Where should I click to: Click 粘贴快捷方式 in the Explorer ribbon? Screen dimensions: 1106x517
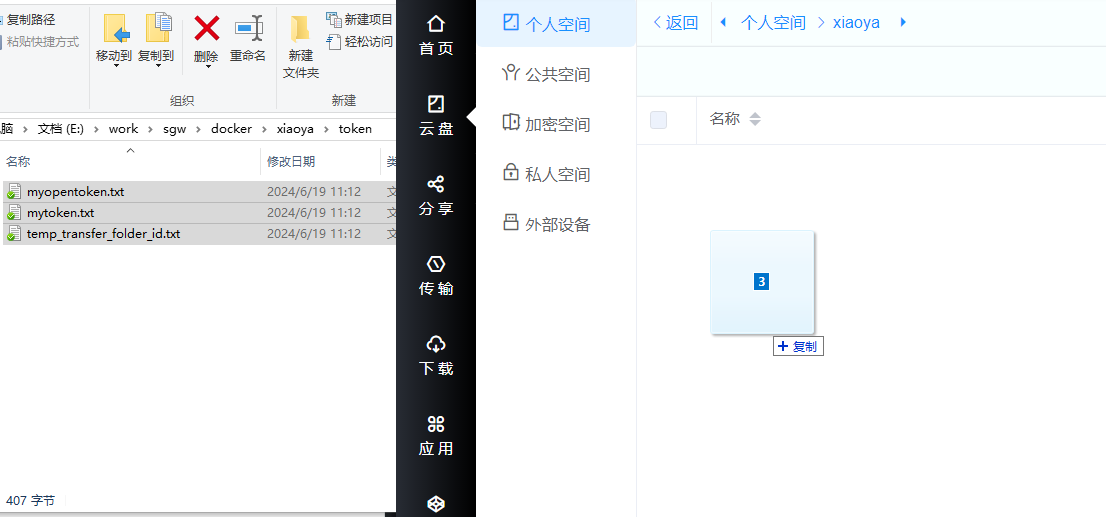pos(39,42)
